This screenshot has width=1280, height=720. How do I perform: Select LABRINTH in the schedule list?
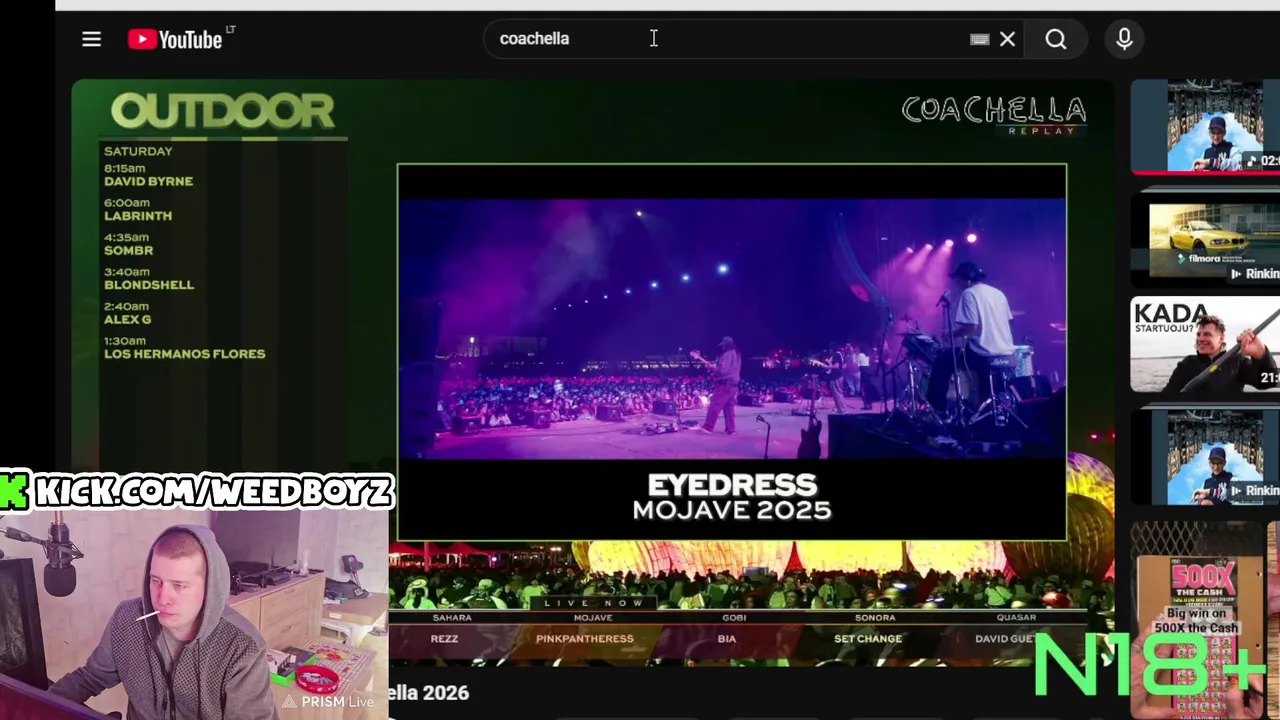click(138, 216)
